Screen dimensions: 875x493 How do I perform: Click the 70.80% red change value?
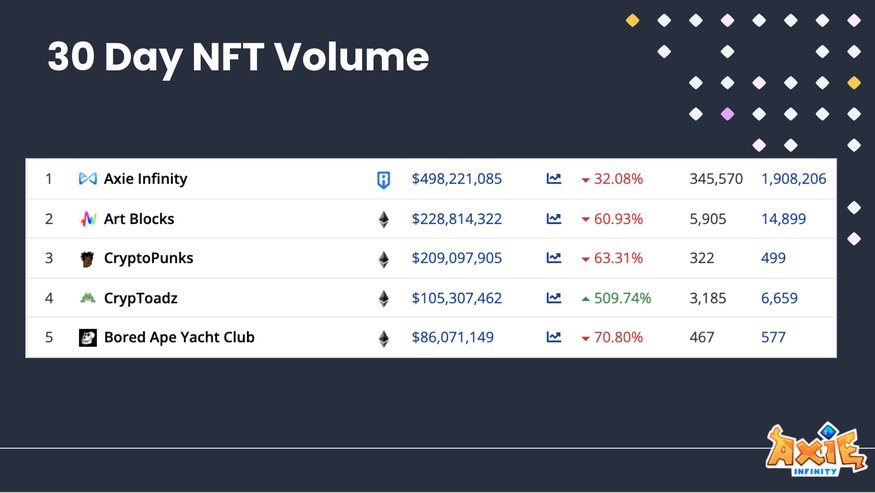point(617,338)
